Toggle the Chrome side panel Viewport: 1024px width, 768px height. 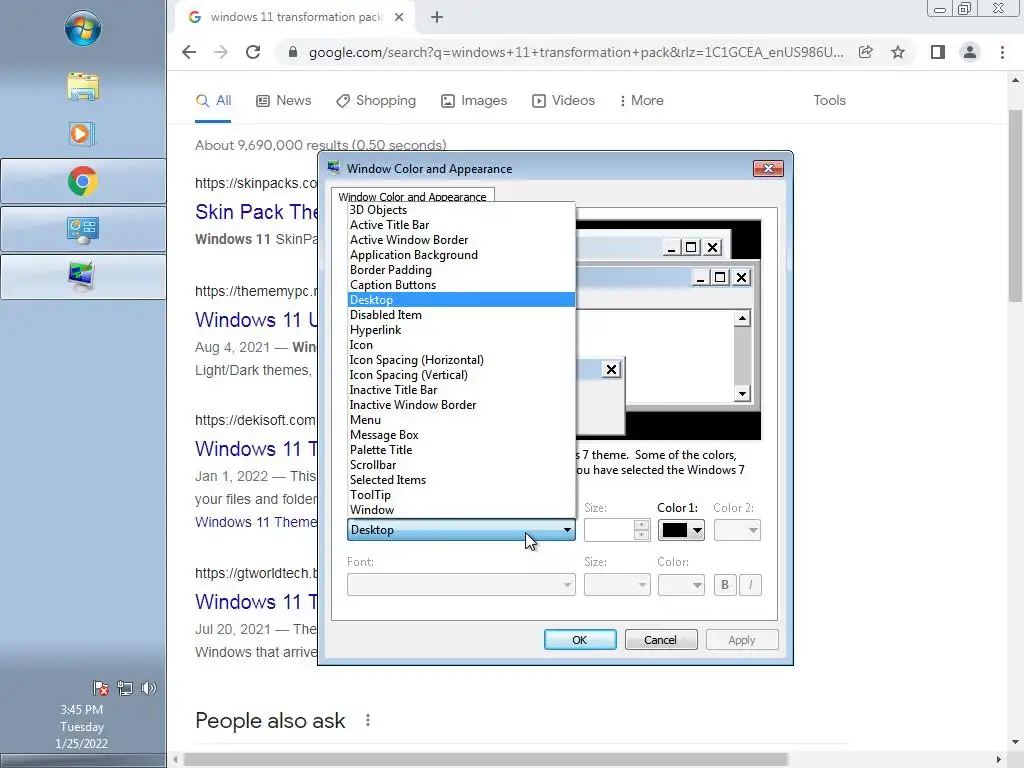(938, 52)
